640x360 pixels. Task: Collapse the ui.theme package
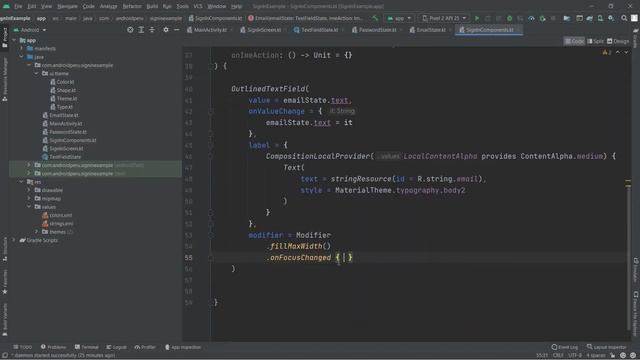(x=36, y=73)
